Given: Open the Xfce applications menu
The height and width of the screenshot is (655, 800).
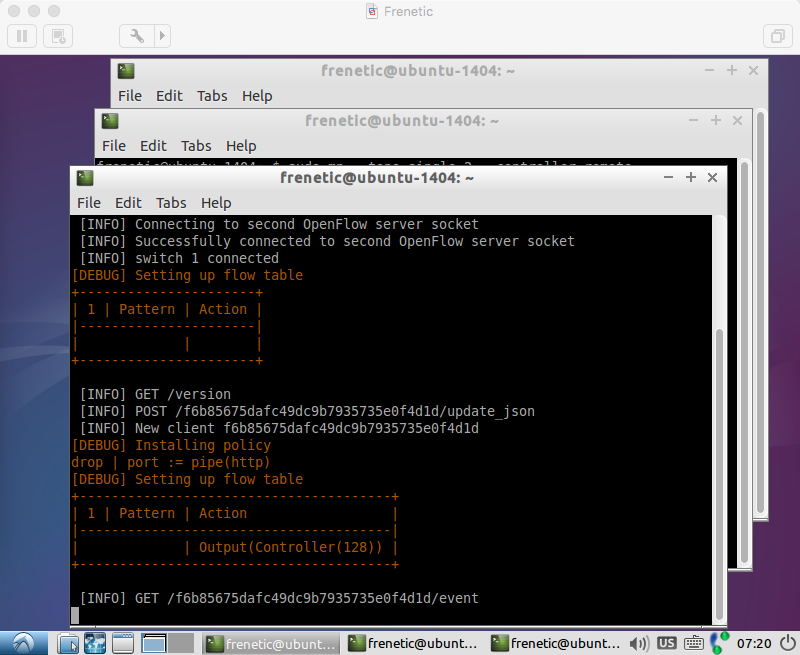Looking at the screenshot, I should (x=24, y=643).
